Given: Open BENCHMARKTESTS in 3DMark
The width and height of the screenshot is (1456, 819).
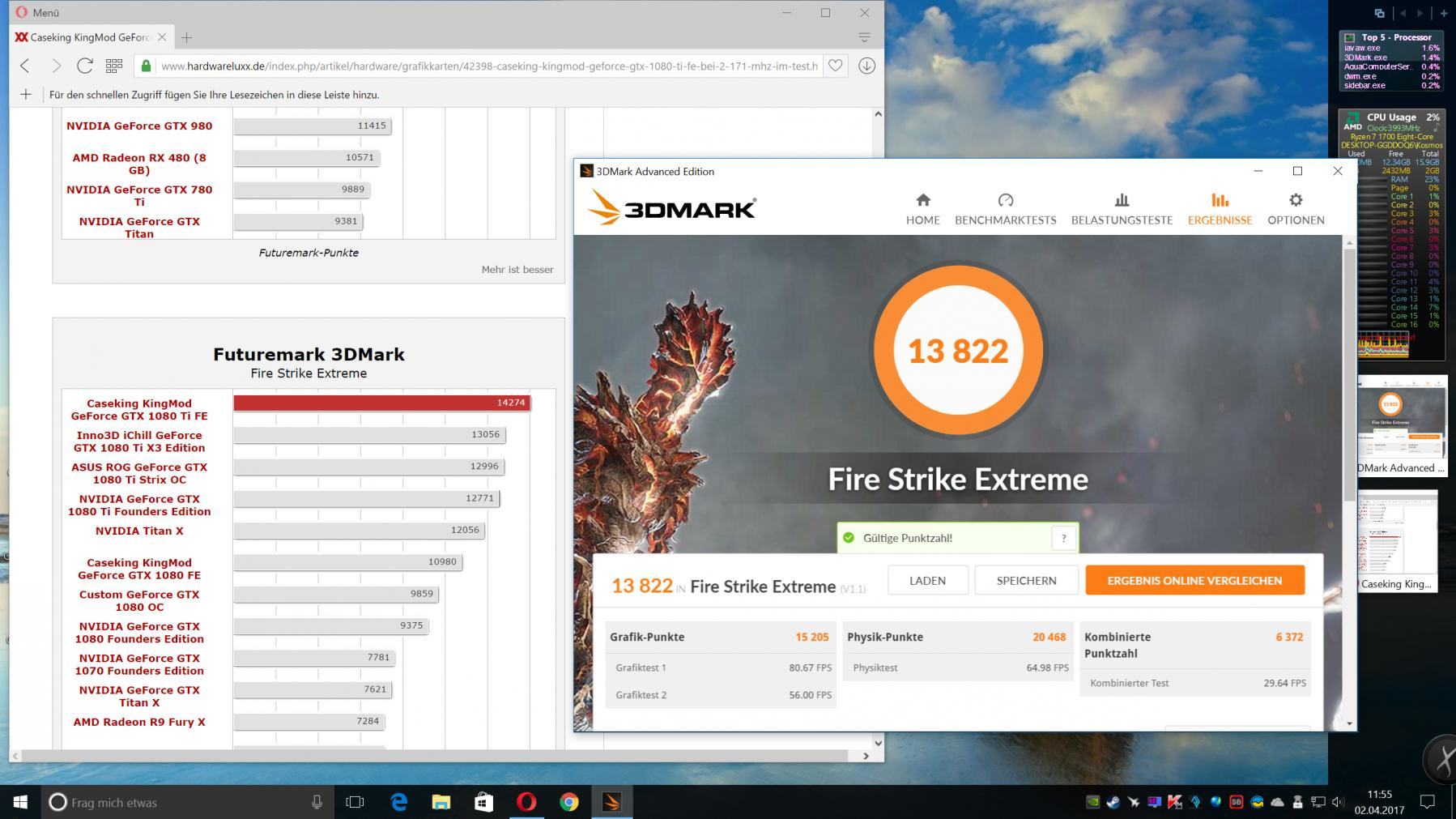Looking at the screenshot, I should [x=1005, y=209].
